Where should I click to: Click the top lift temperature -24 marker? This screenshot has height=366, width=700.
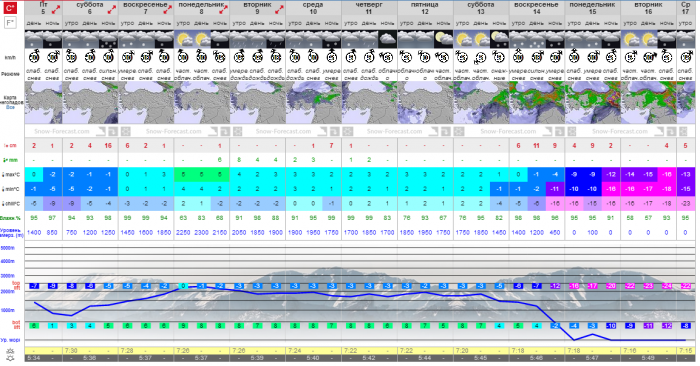[667, 286]
